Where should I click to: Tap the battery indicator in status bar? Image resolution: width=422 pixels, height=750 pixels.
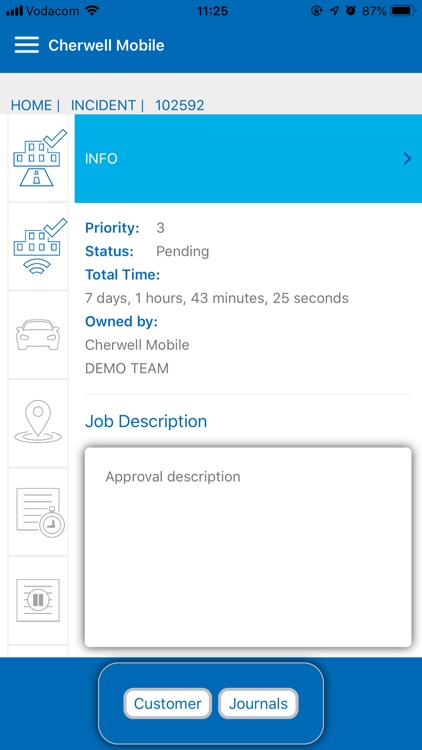[x=403, y=11]
